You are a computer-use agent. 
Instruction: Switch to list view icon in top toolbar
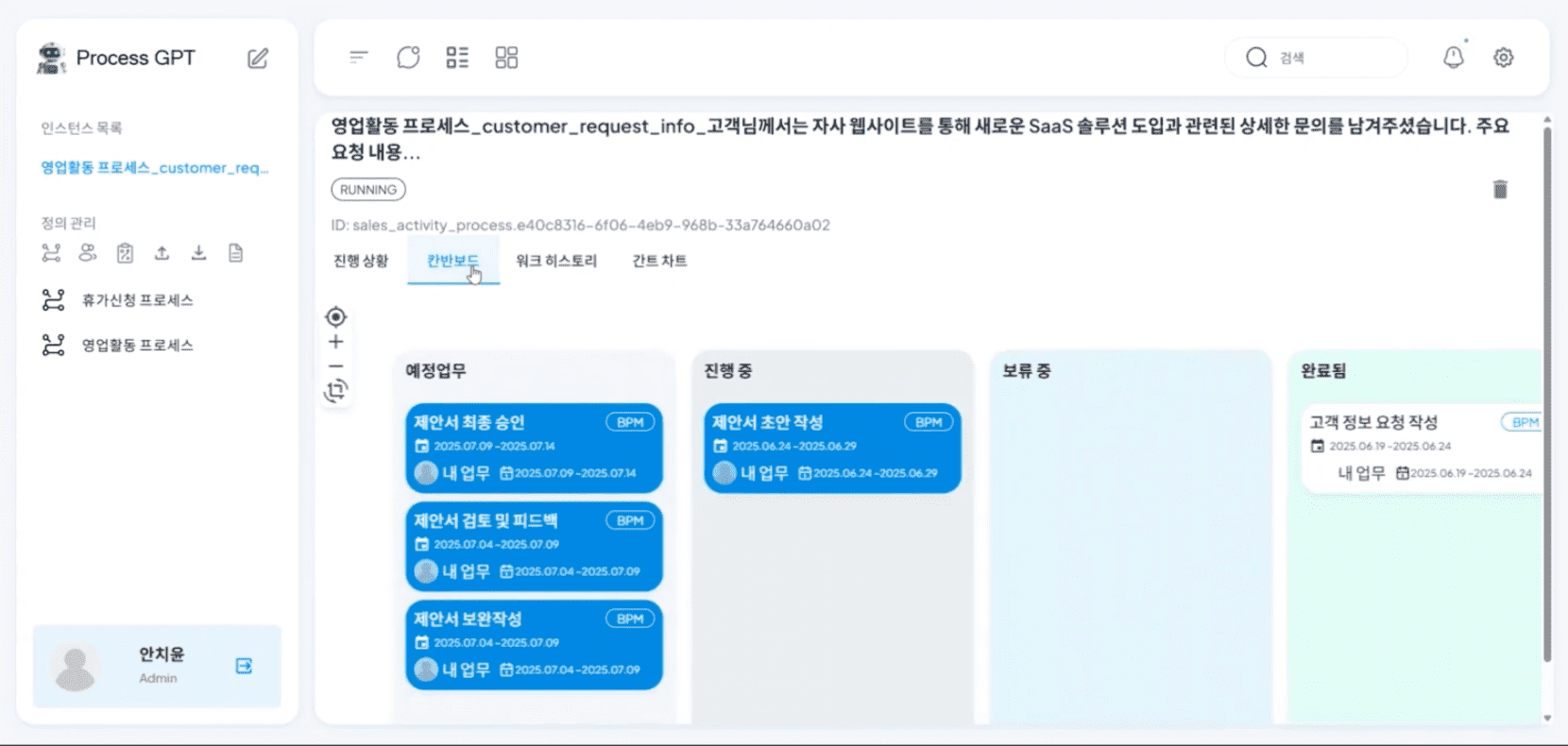click(x=457, y=58)
